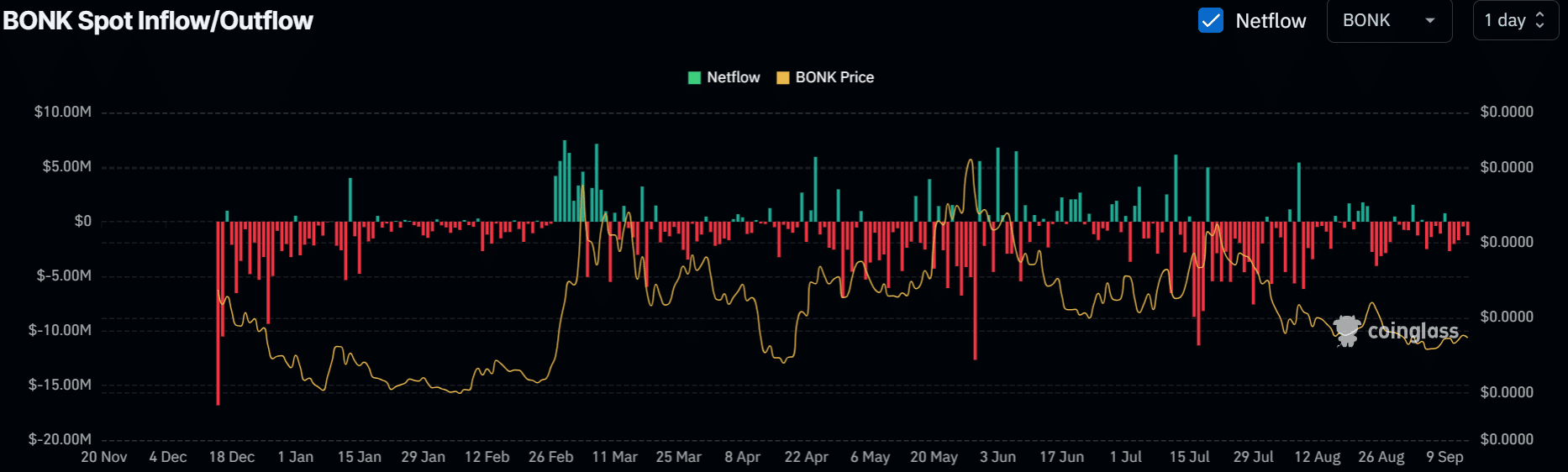Click the 15 Jul date label
Image resolution: width=1568 pixels, height=472 pixels.
pos(1190,457)
